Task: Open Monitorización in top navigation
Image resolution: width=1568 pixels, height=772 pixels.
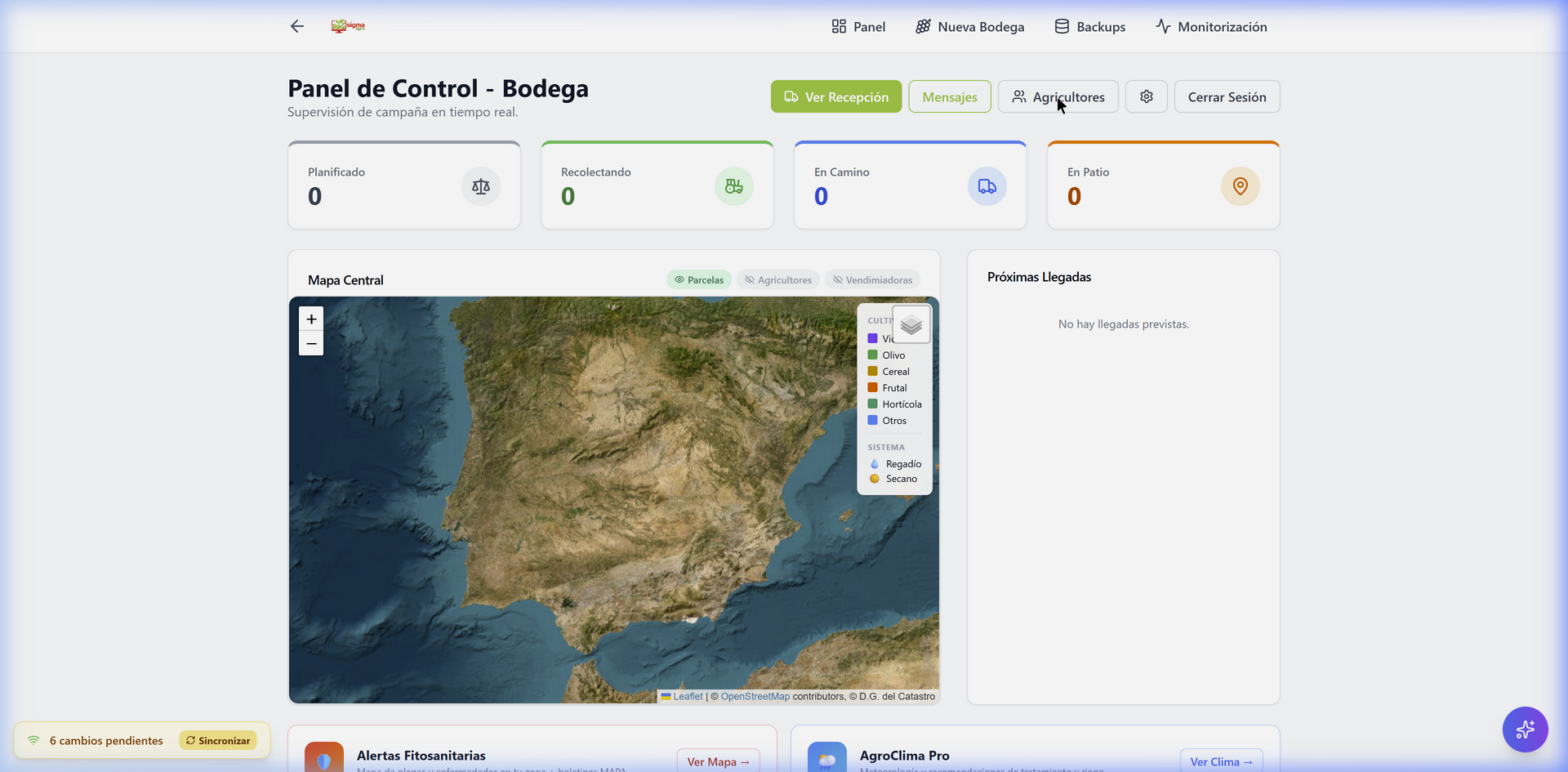Action: tap(1211, 27)
